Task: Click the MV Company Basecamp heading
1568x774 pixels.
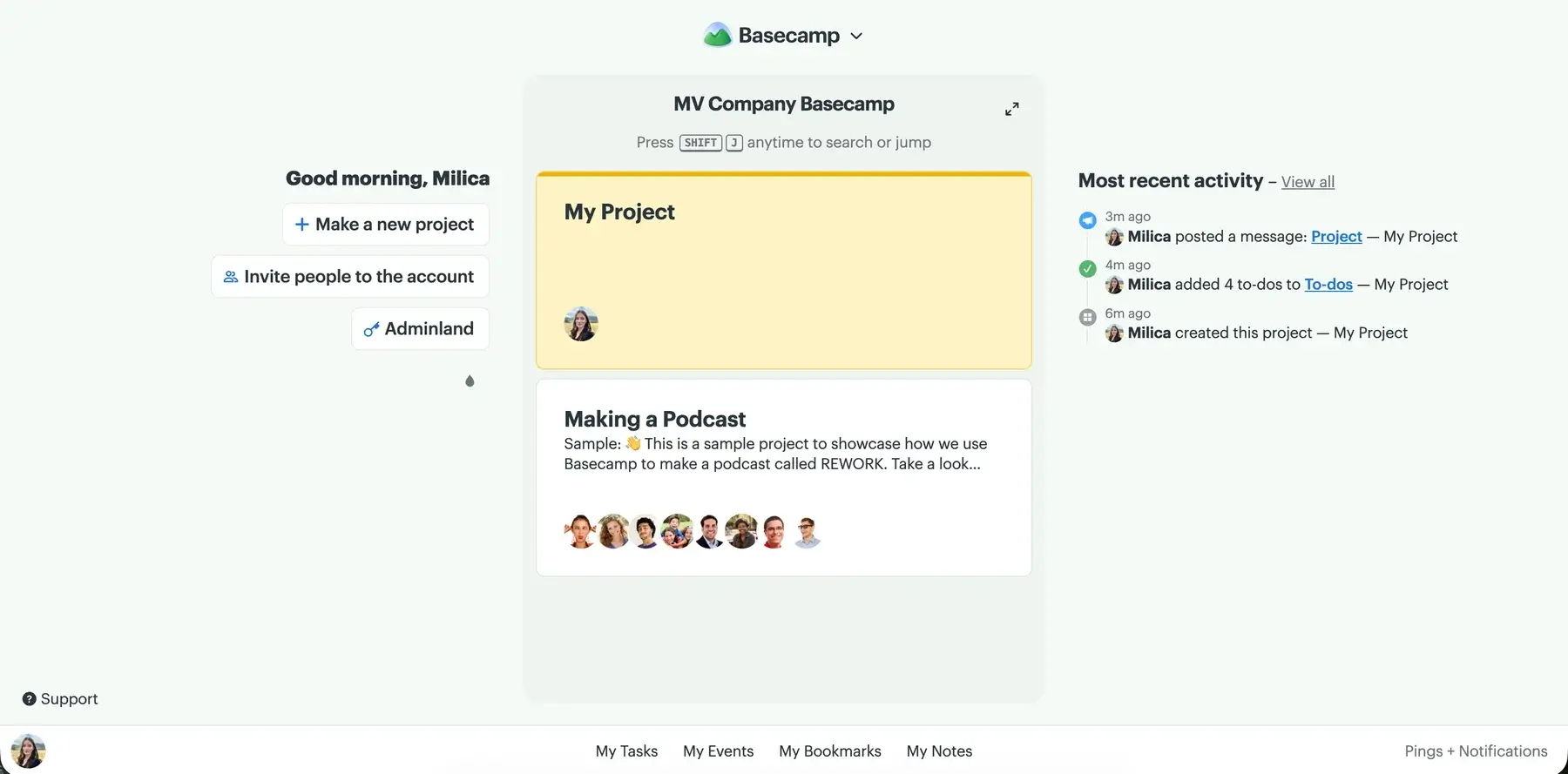Action: pos(784,104)
